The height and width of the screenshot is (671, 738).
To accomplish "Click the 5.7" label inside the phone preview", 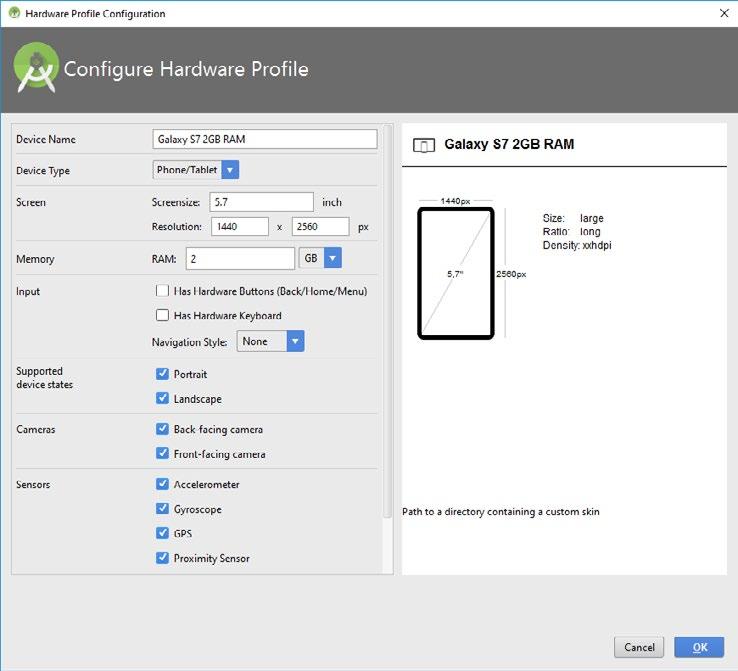I will coord(455,274).
